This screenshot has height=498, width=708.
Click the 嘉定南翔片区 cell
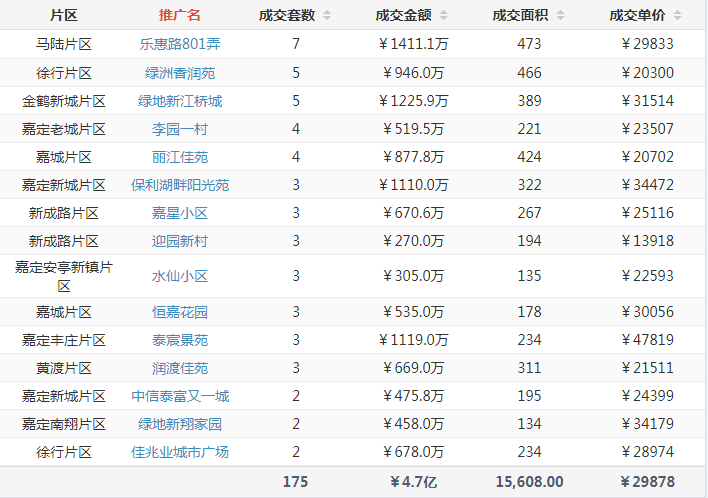click(x=64, y=424)
